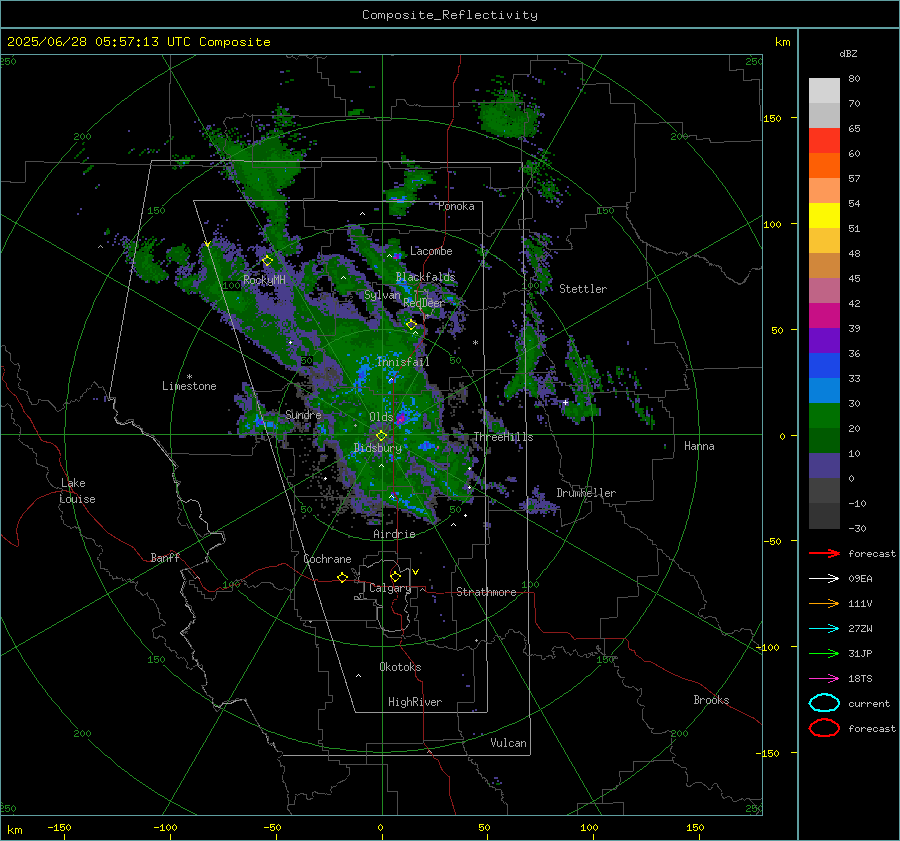Viewport: 900px width, 841px height.
Task: Click the yellow diamond marker near RockyMH
Action: pyautogui.click(x=267, y=261)
